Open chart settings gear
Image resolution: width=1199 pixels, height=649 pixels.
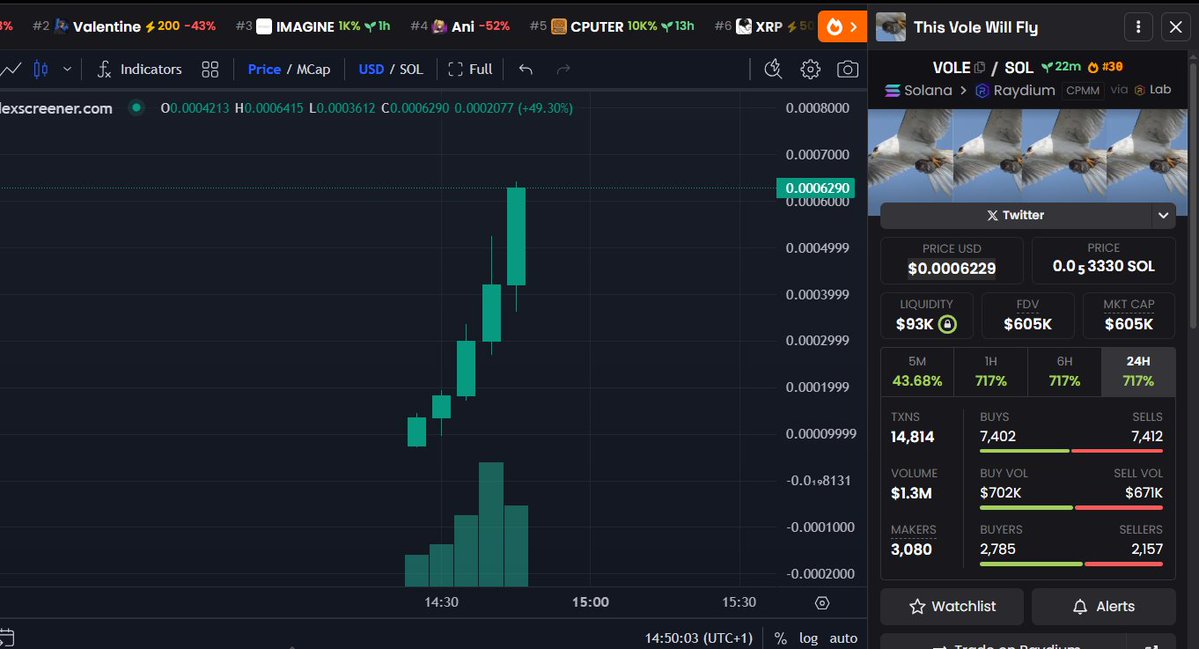click(811, 70)
